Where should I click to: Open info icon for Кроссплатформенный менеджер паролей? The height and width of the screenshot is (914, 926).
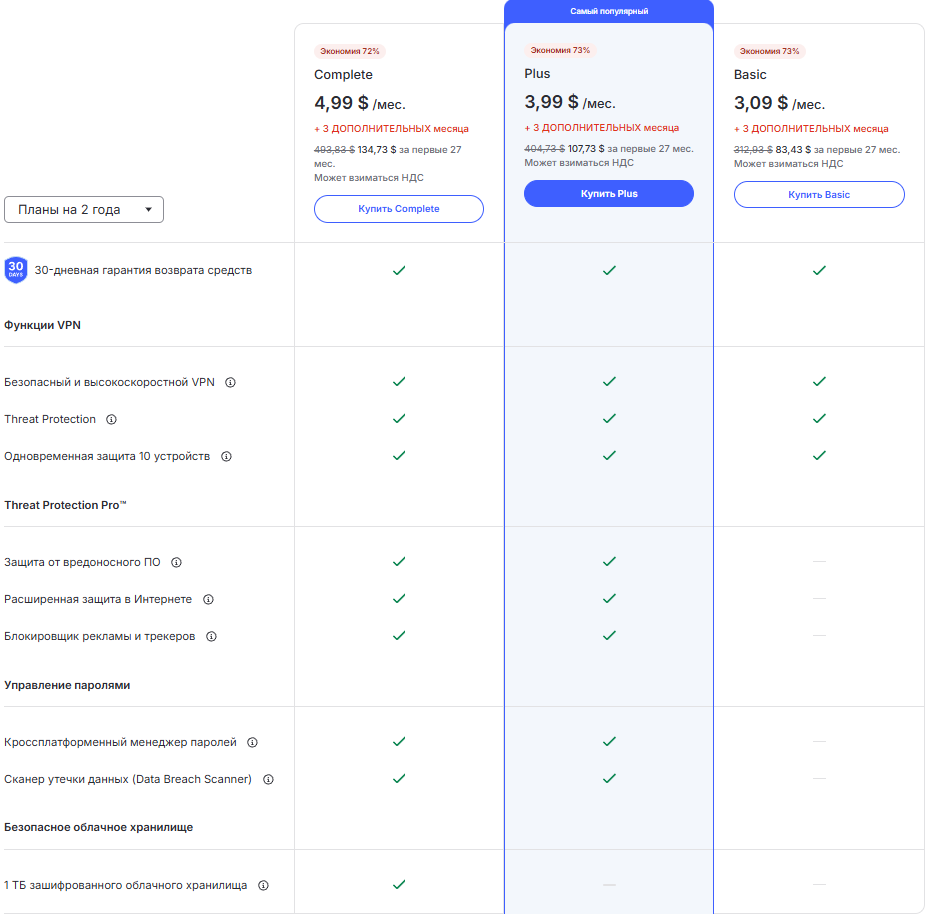tap(252, 742)
